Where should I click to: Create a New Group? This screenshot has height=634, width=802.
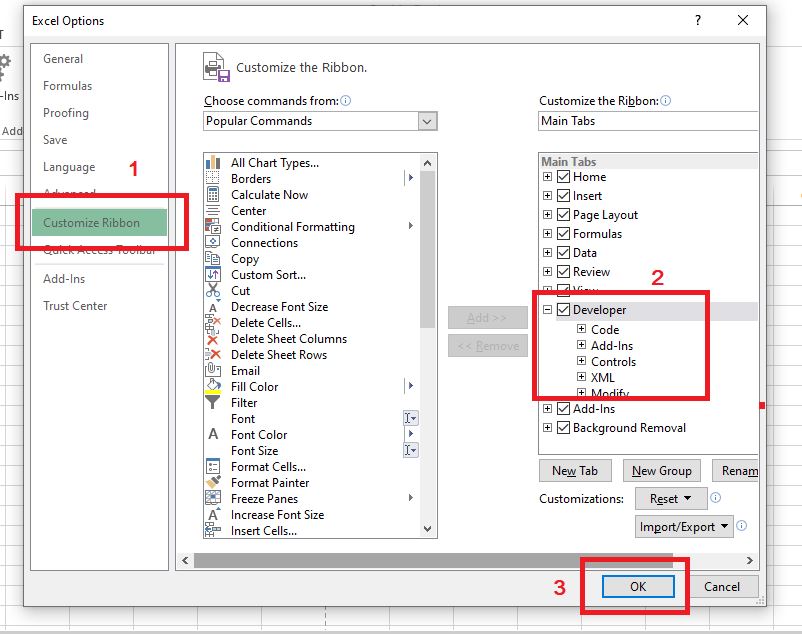[661, 471]
